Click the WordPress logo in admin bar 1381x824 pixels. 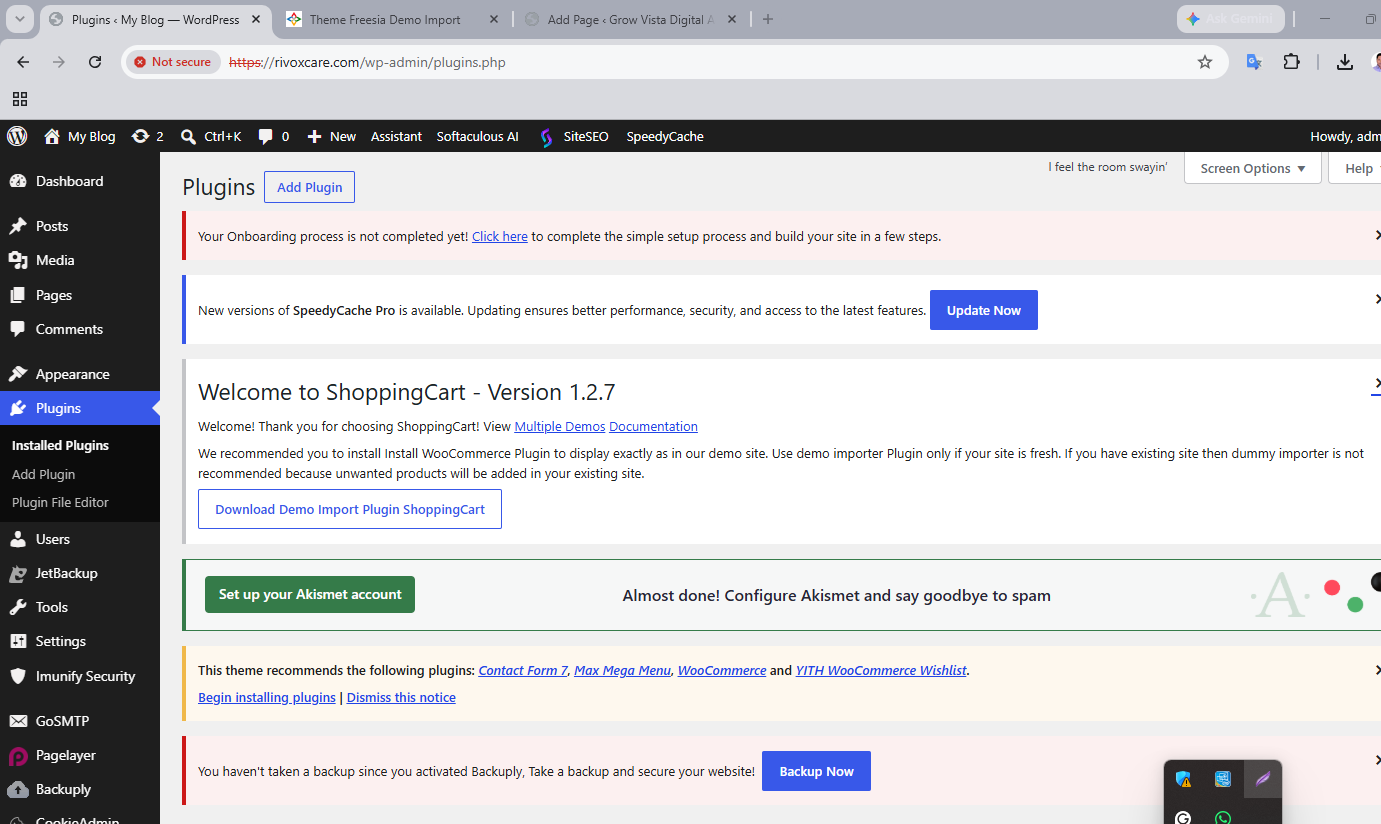point(16,136)
